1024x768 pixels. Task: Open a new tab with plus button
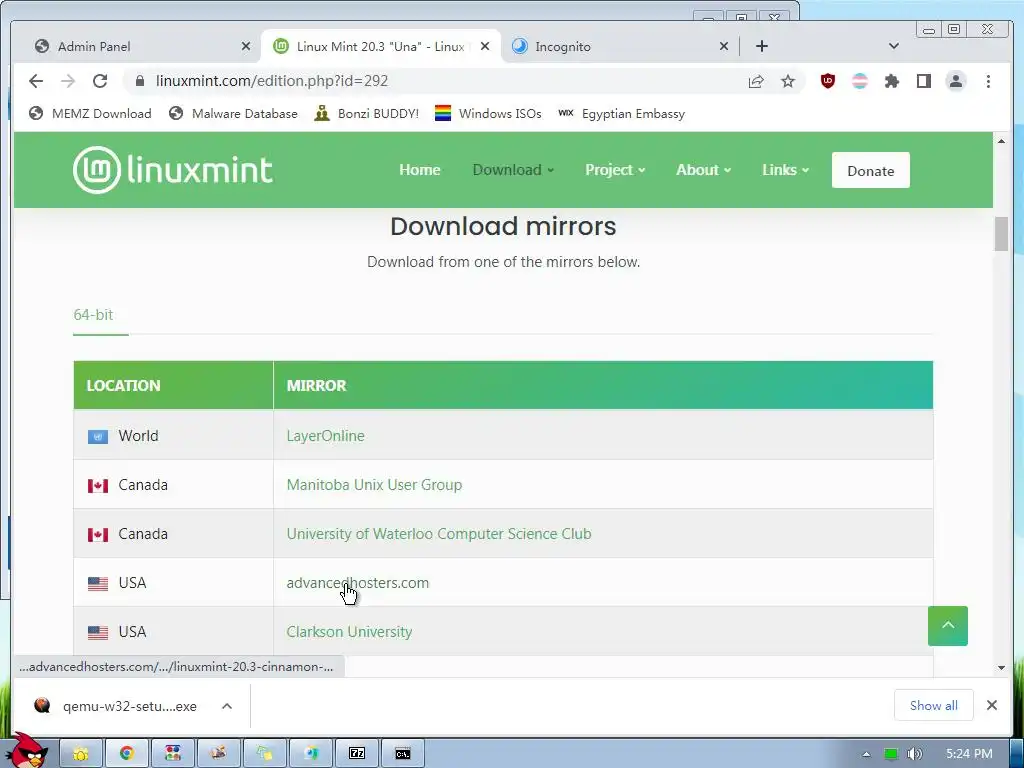(761, 46)
